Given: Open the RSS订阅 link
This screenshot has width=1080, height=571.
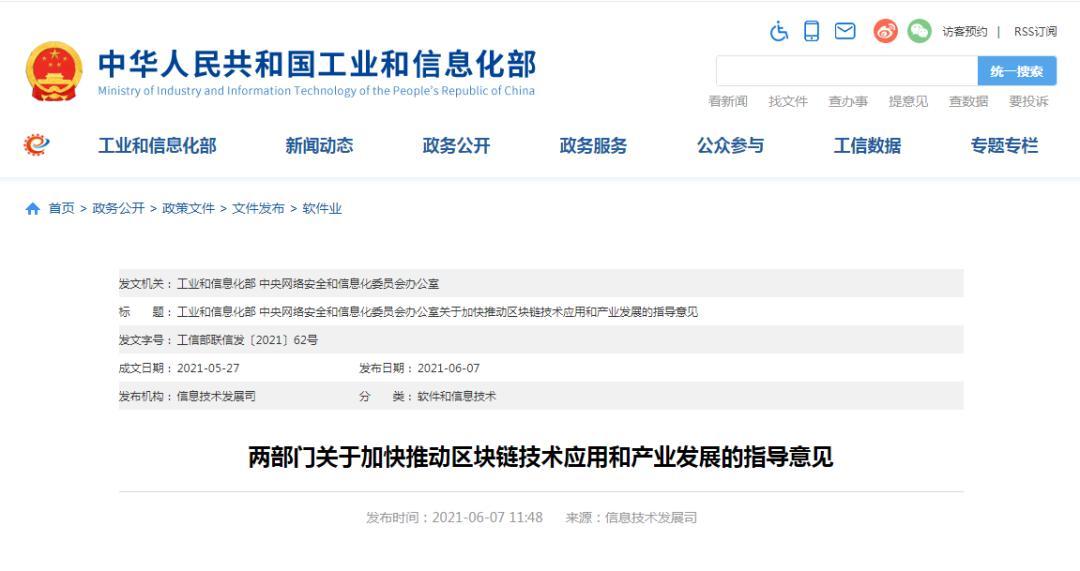Looking at the screenshot, I should 1035,32.
